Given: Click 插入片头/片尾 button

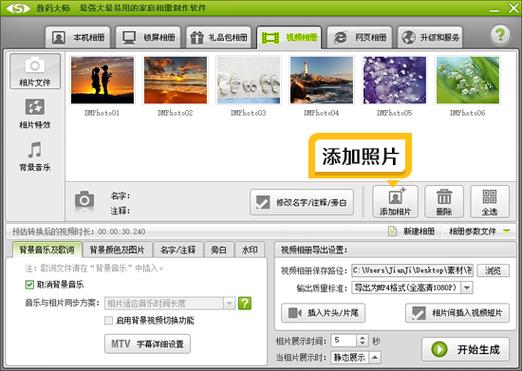Looking at the screenshot, I should tap(323, 313).
